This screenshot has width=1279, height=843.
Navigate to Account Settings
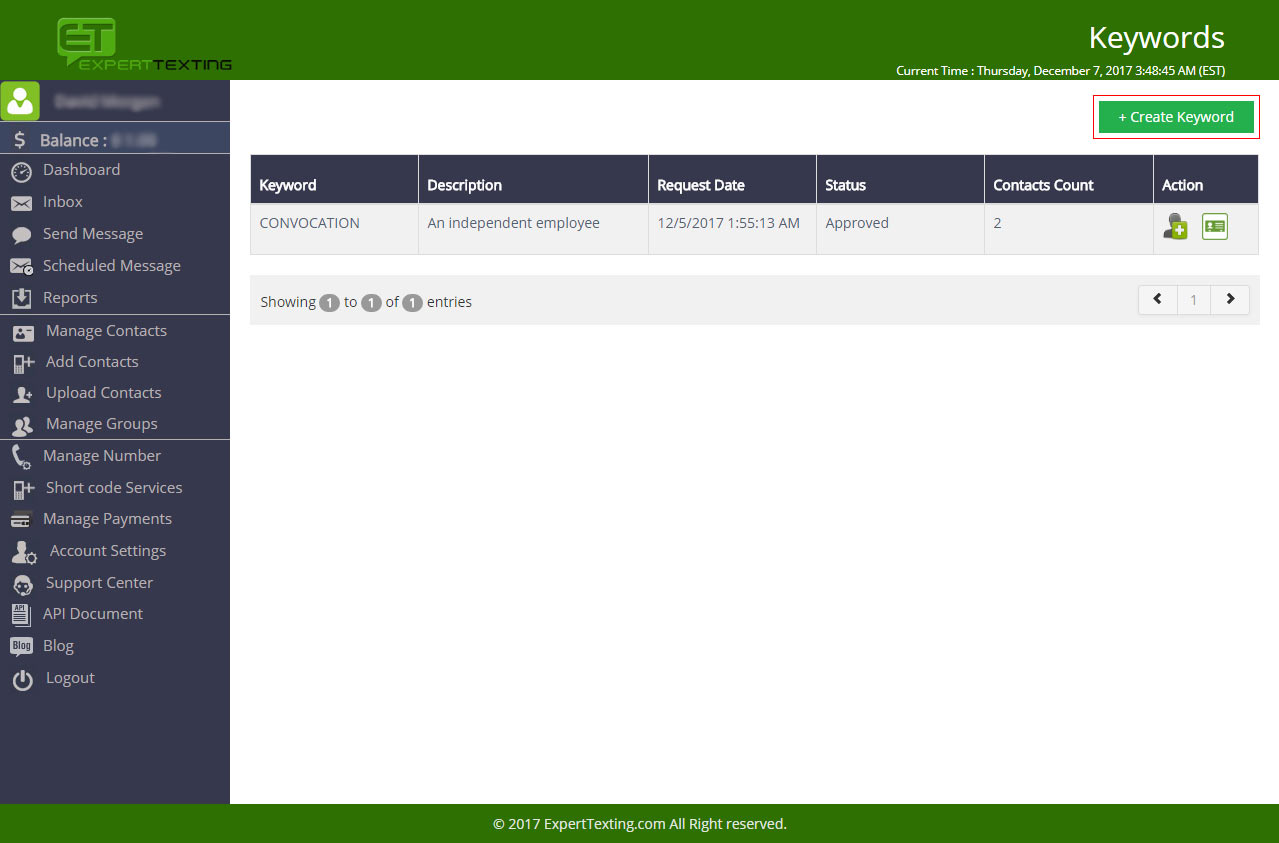click(x=108, y=551)
